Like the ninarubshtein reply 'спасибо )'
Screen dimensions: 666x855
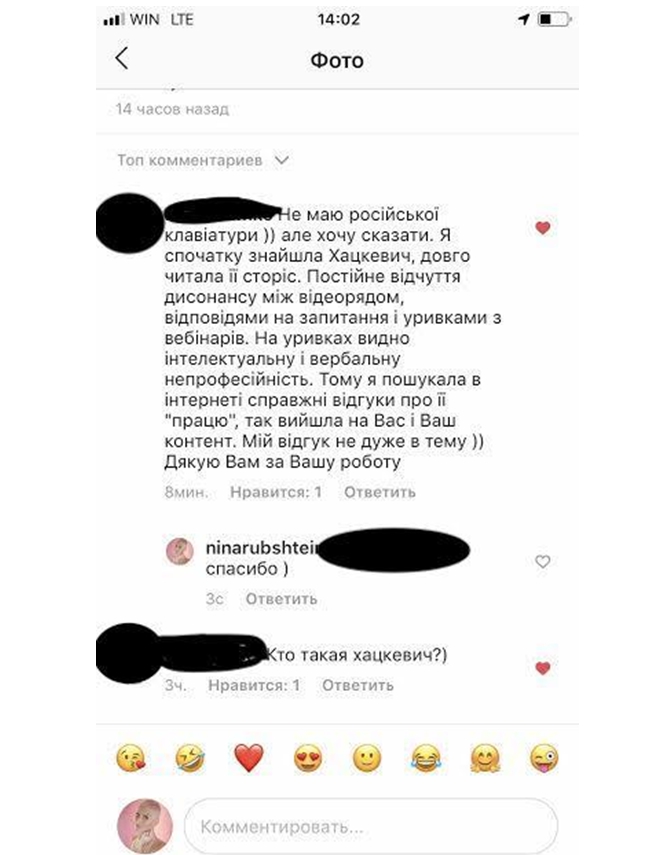tap(543, 561)
